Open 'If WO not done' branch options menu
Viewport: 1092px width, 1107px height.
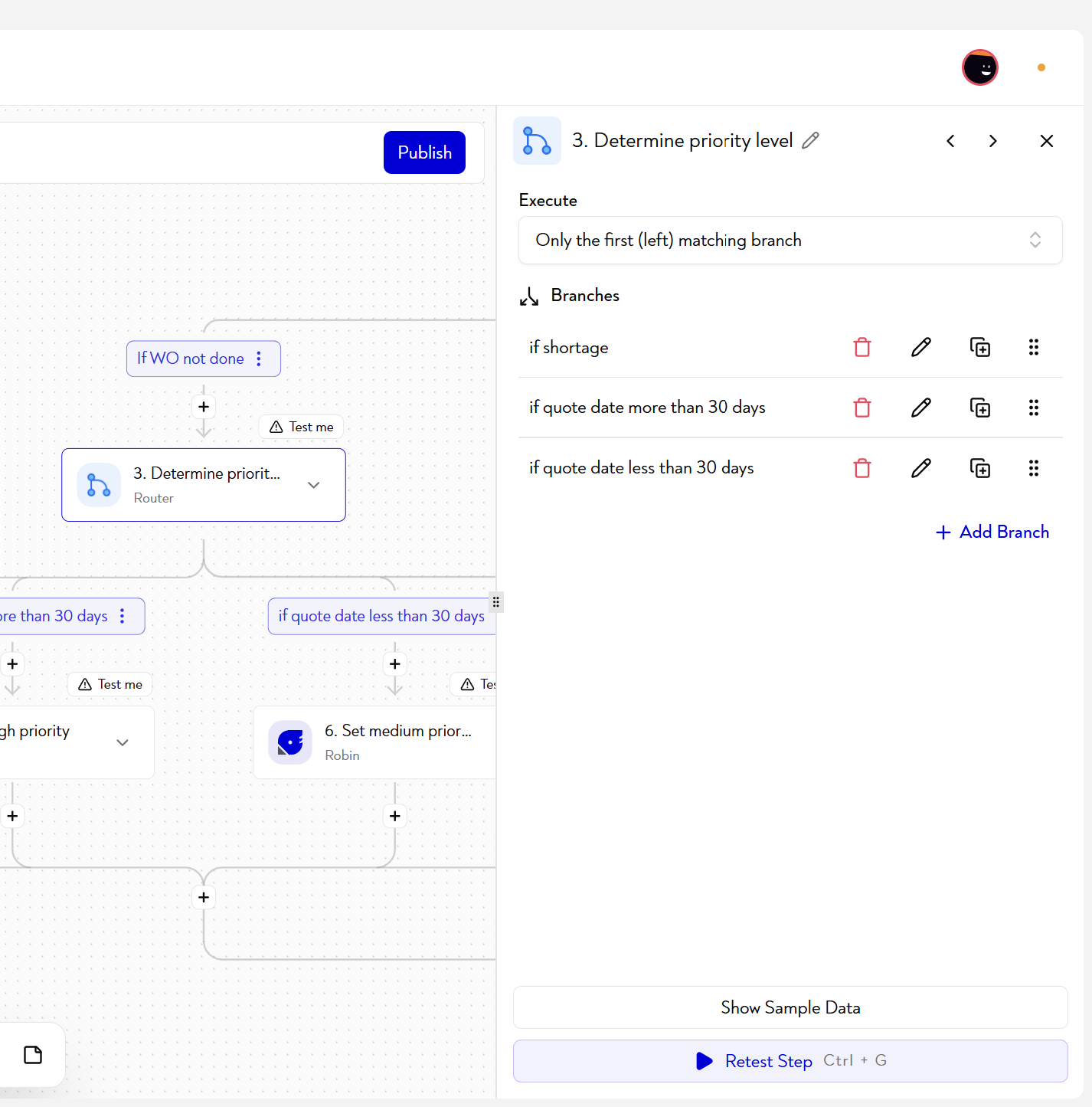coord(259,359)
